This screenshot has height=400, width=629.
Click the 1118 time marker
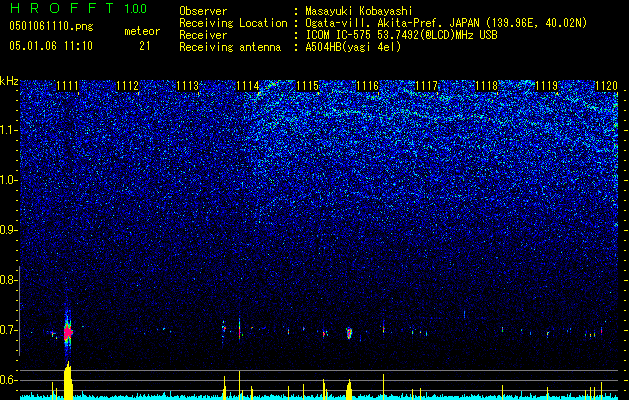tap(487, 86)
